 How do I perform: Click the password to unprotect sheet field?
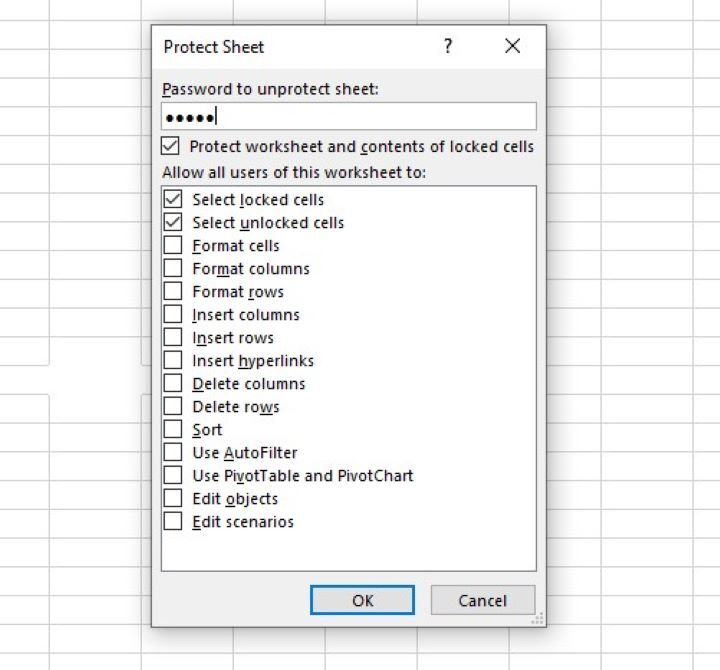pos(349,116)
